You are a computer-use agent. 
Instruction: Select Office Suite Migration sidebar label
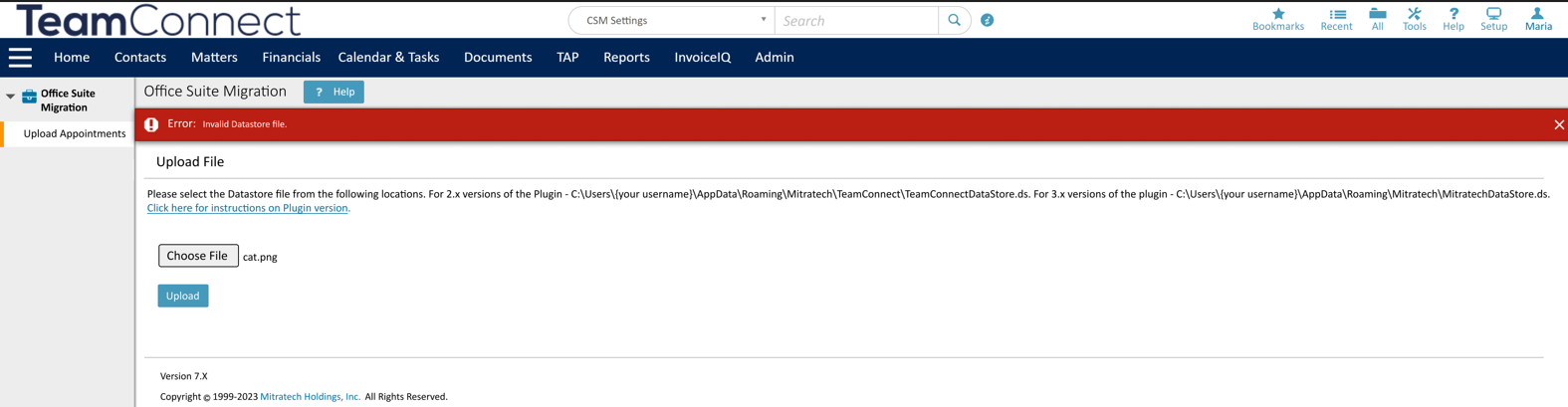tap(68, 101)
